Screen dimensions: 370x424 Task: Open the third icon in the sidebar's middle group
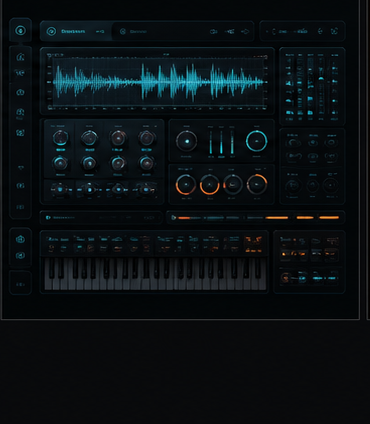20,92
